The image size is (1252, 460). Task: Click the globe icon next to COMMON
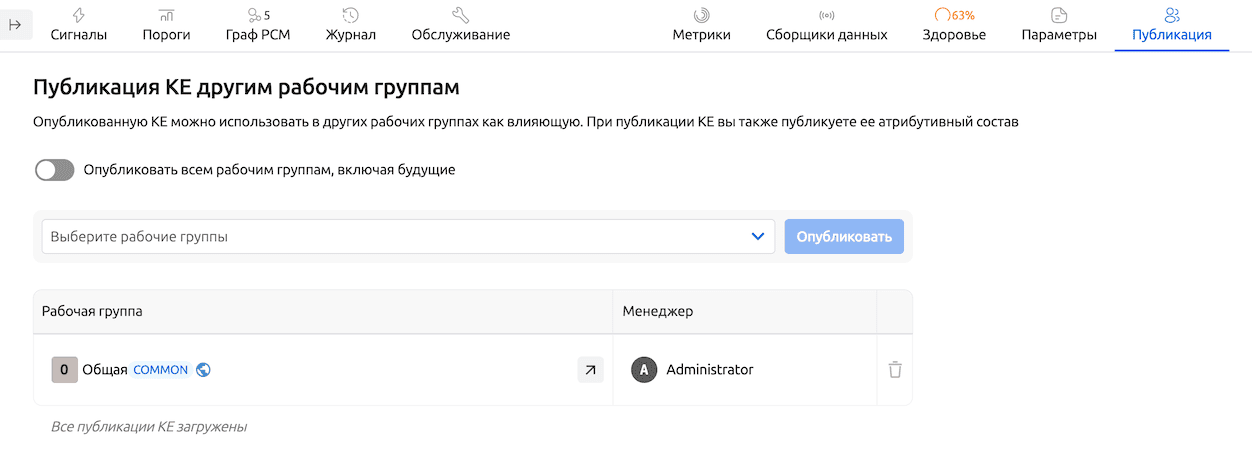click(x=203, y=370)
